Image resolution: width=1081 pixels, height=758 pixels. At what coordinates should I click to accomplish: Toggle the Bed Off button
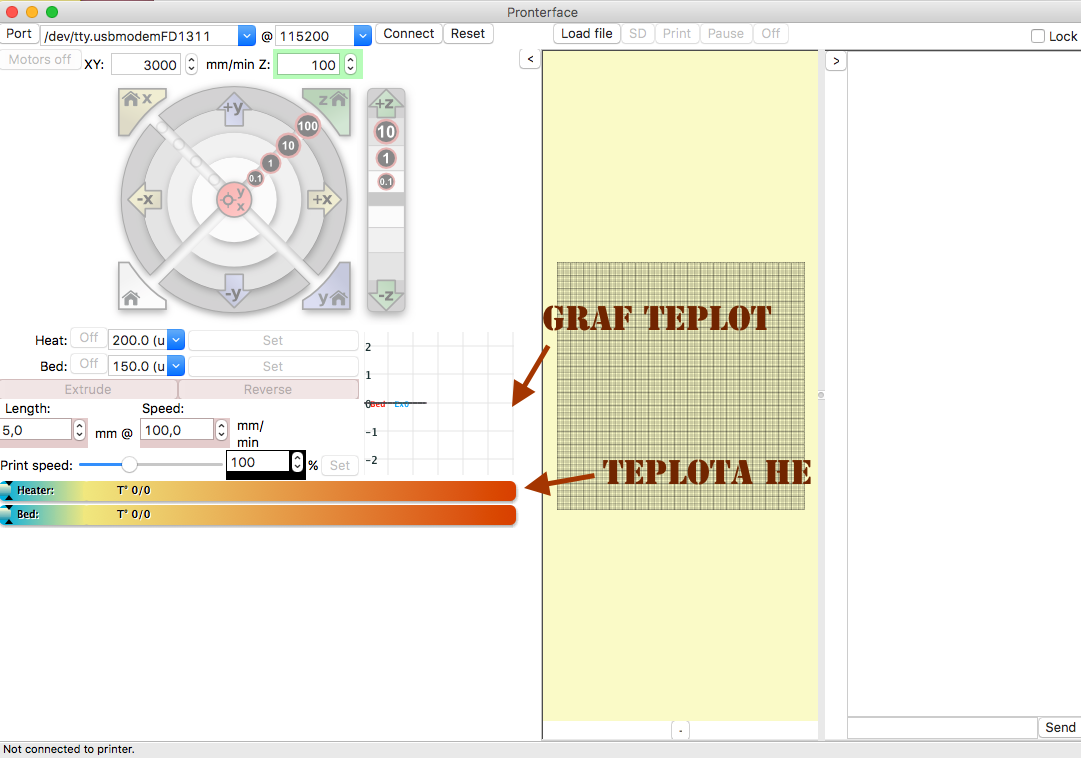(x=89, y=365)
